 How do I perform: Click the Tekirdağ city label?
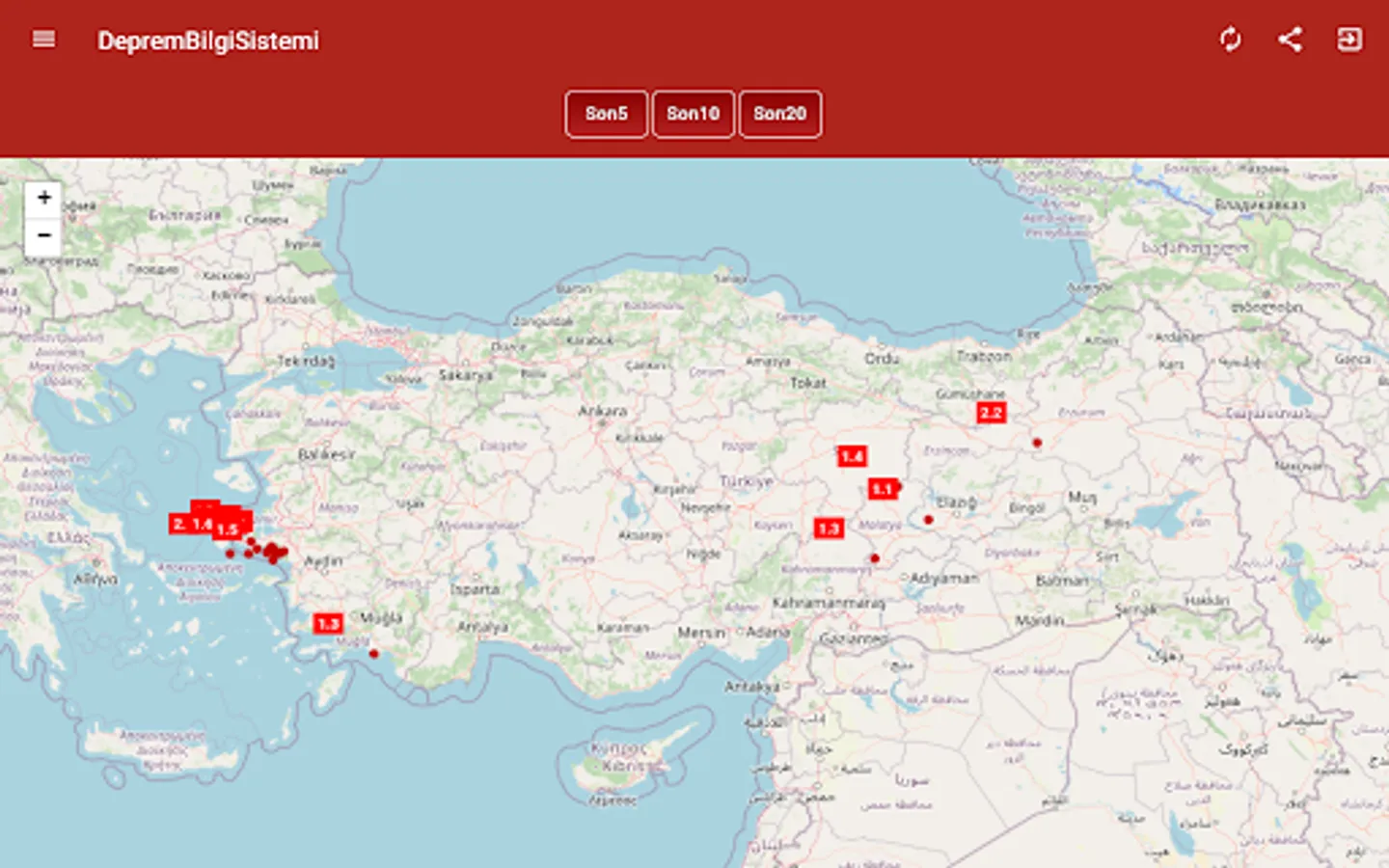[x=306, y=361]
